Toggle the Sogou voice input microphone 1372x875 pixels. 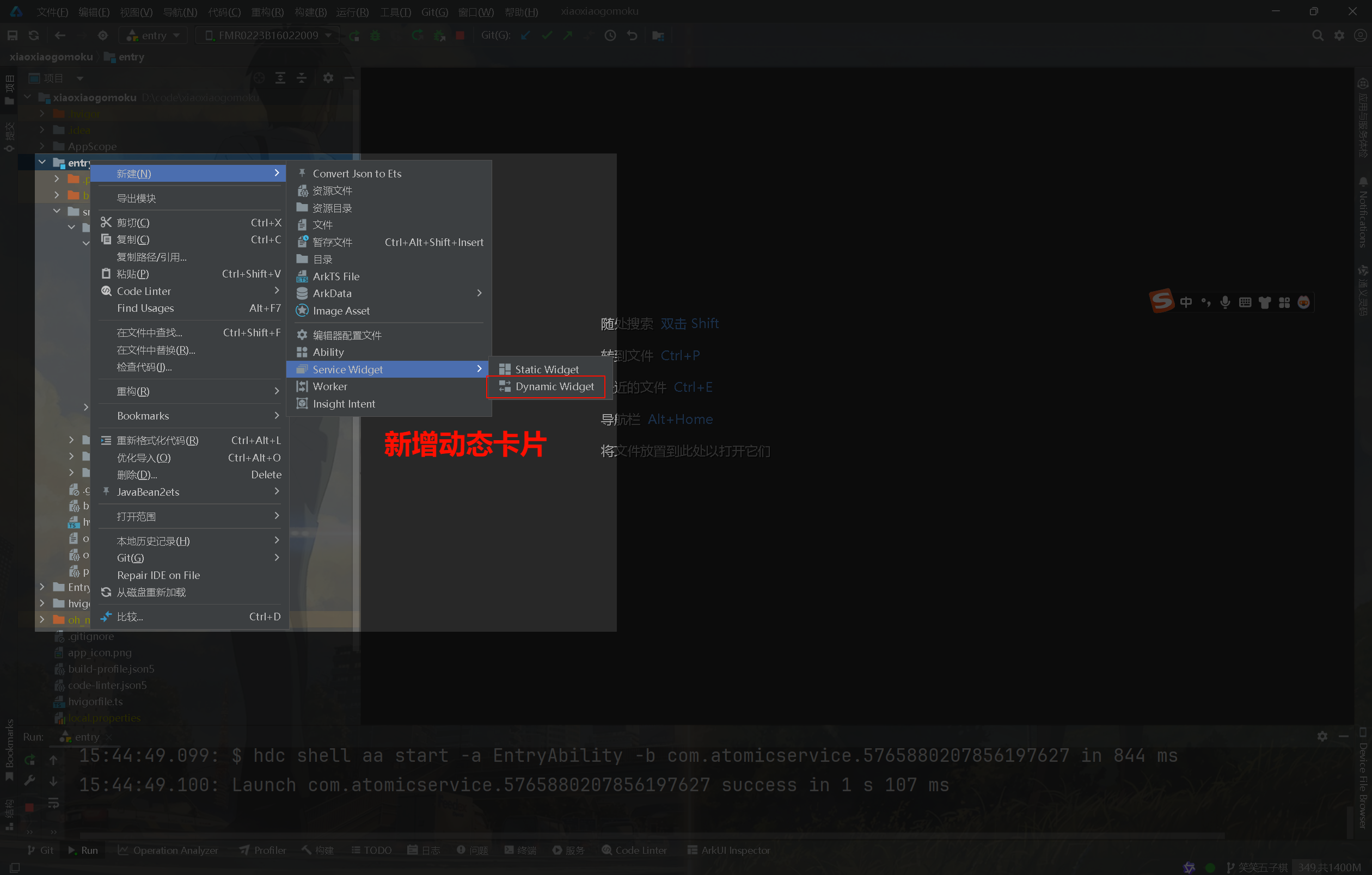[x=1225, y=303]
